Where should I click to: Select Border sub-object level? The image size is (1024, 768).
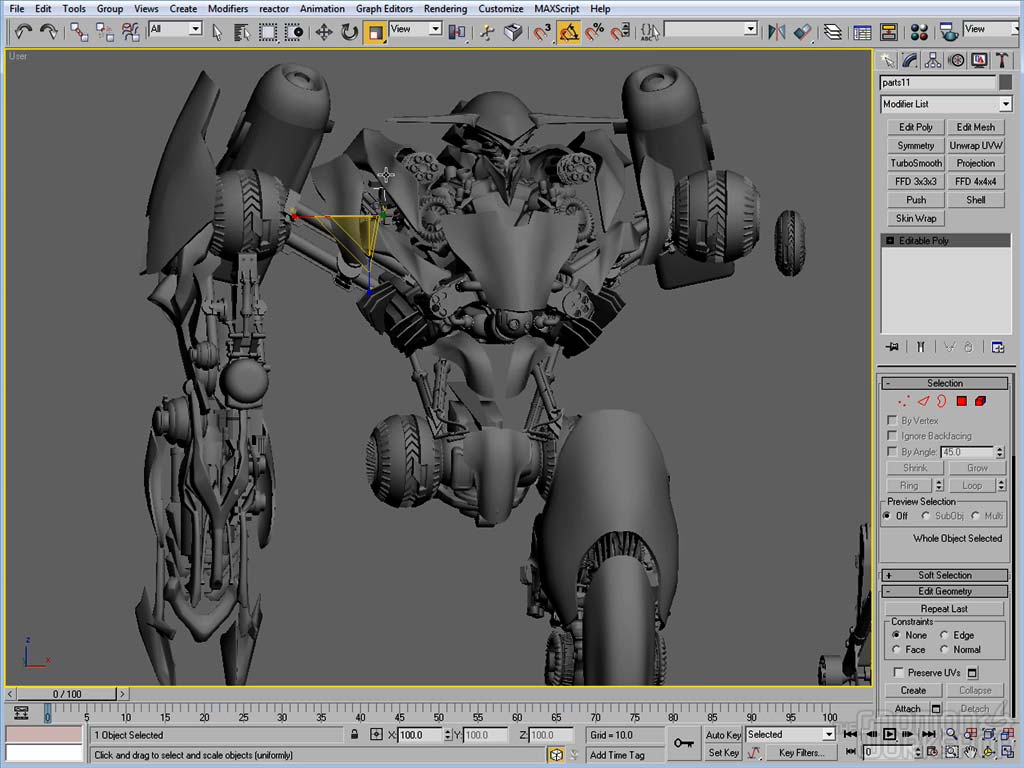point(942,401)
